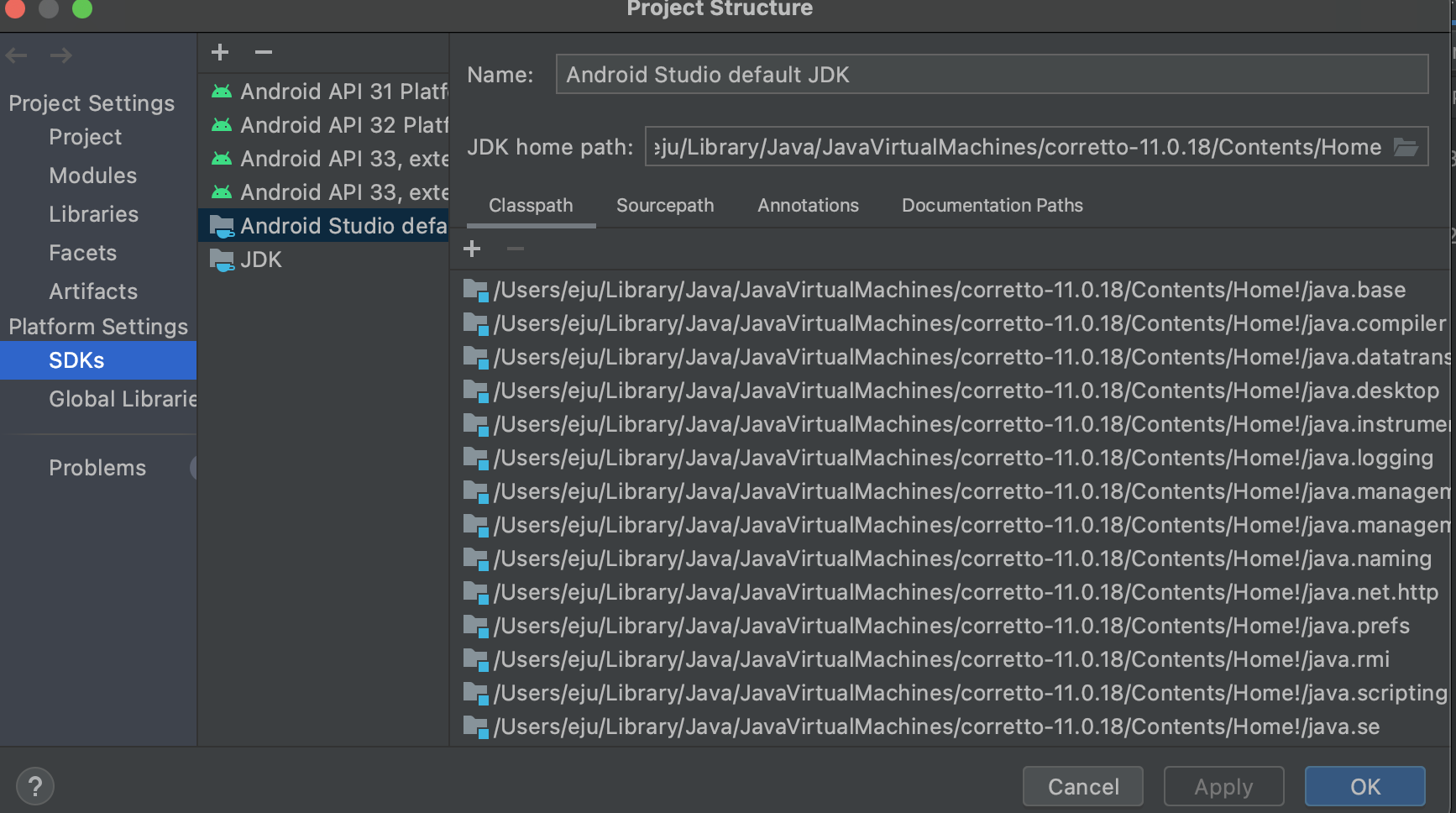
Task: Select the java.rmi classpath path text
Action: coord(941,659)
